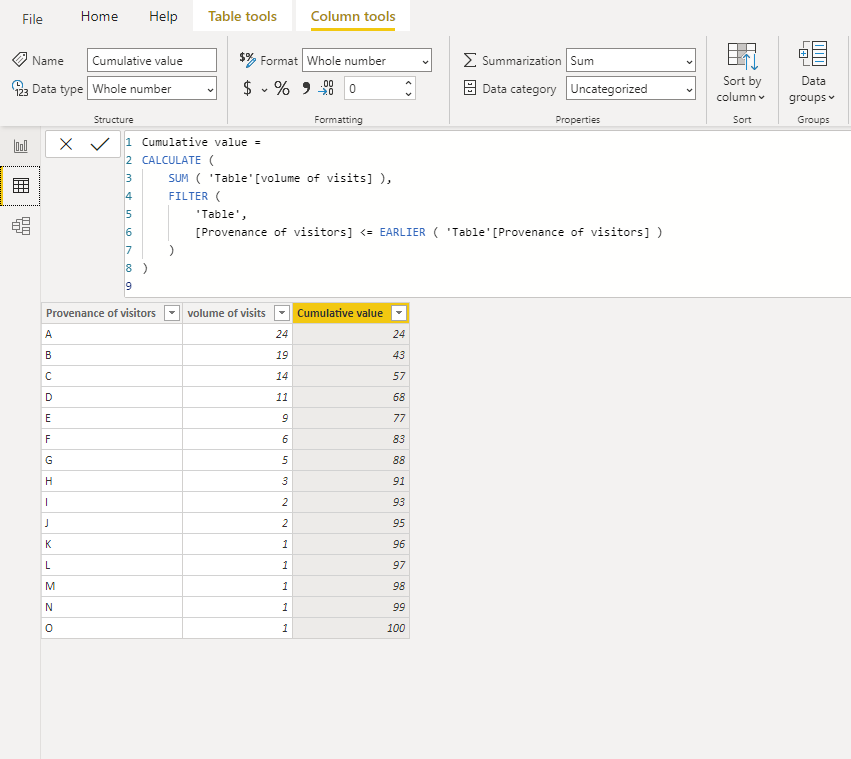Apply currency format dollar icon
Image resolution: width=851 pixels, height=759 pixels.
(247, 88)
